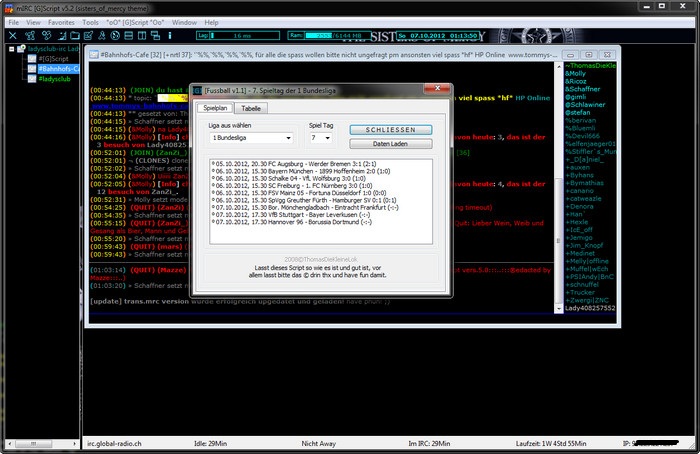Click irc.global-radio.ch in status bar
Viewport: 700px width, 454px height.
114,444
